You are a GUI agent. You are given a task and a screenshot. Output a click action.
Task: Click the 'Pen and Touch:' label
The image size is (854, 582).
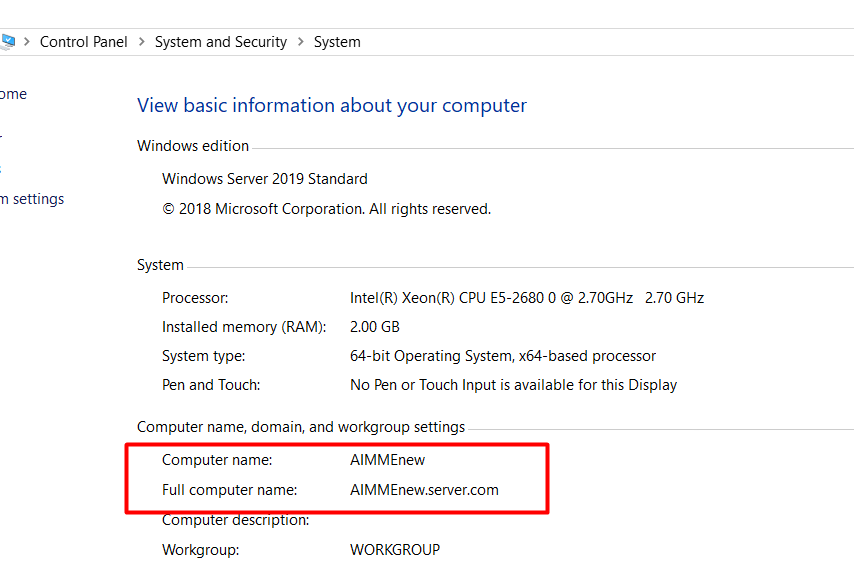coord(211,385)
